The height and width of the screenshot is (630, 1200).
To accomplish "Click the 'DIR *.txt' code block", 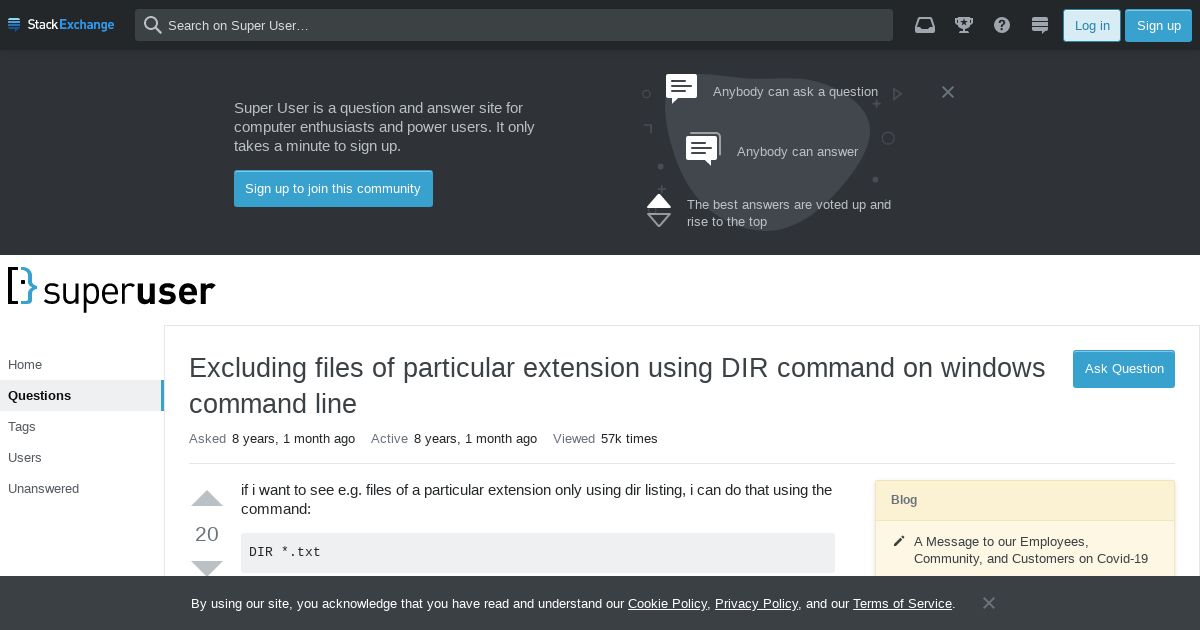I will point(538,552).
